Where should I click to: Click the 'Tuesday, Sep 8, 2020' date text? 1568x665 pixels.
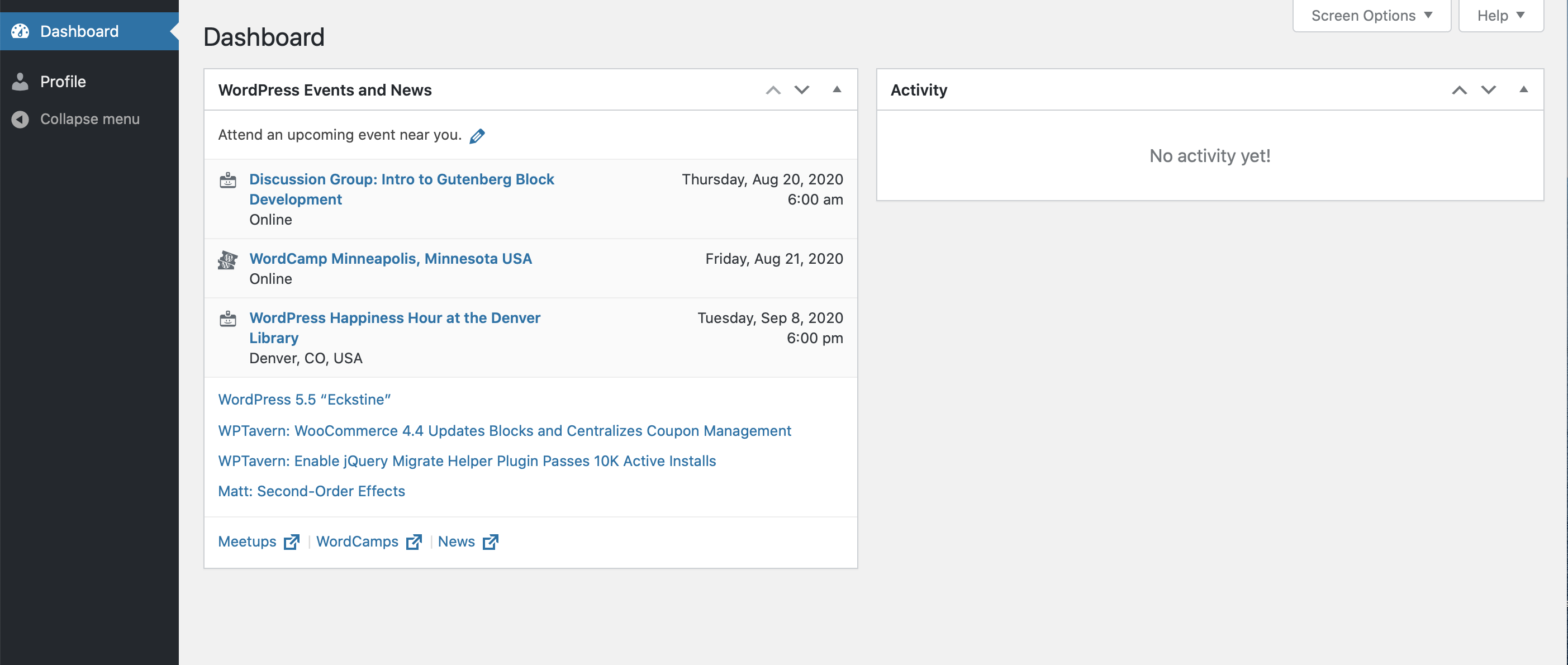point(770,317)
